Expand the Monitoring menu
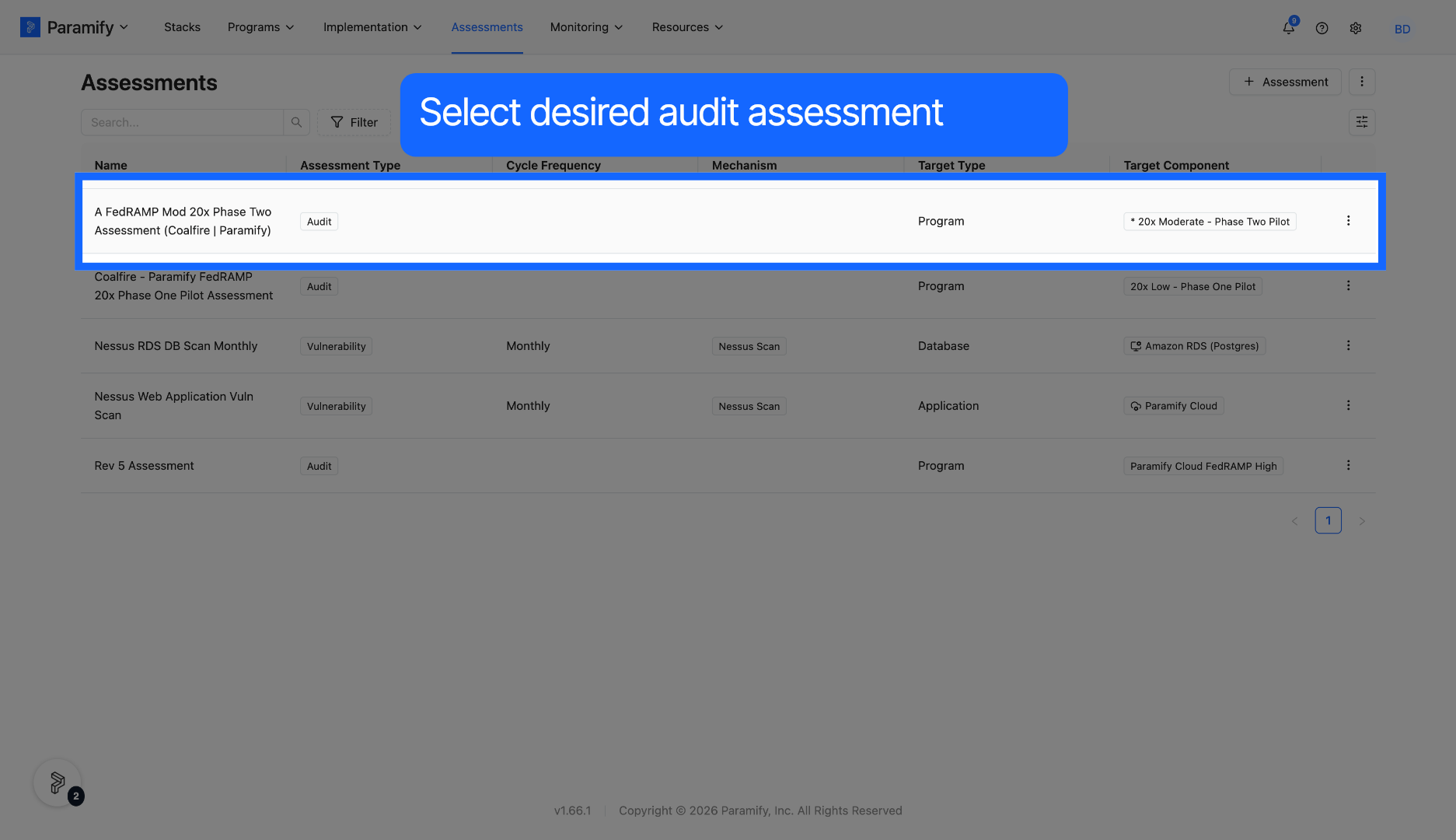This screenshot has height=840, width=1456. 586,27
